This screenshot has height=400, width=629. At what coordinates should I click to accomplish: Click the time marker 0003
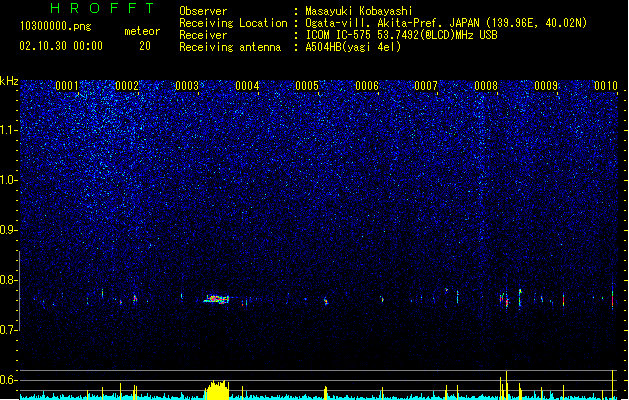[x=187, y=86]
